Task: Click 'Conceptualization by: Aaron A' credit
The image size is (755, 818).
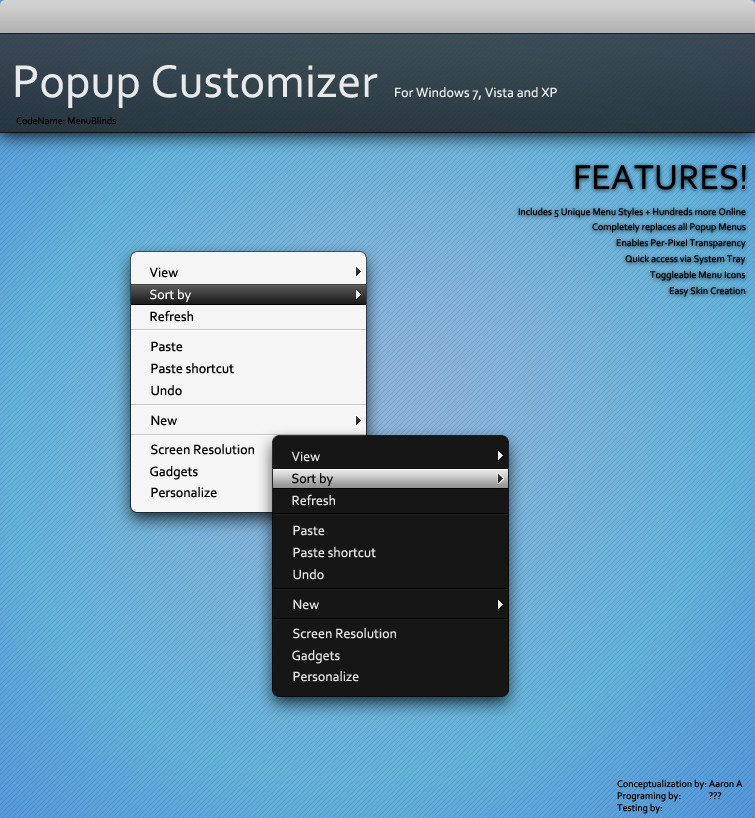Action: [x=679, y=784]
